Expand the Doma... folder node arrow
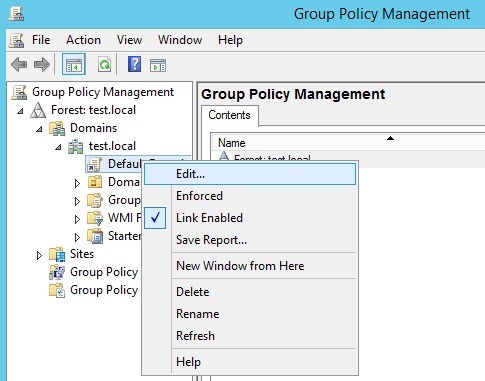Screen dimensions: 485x381 tap(77, 183)
